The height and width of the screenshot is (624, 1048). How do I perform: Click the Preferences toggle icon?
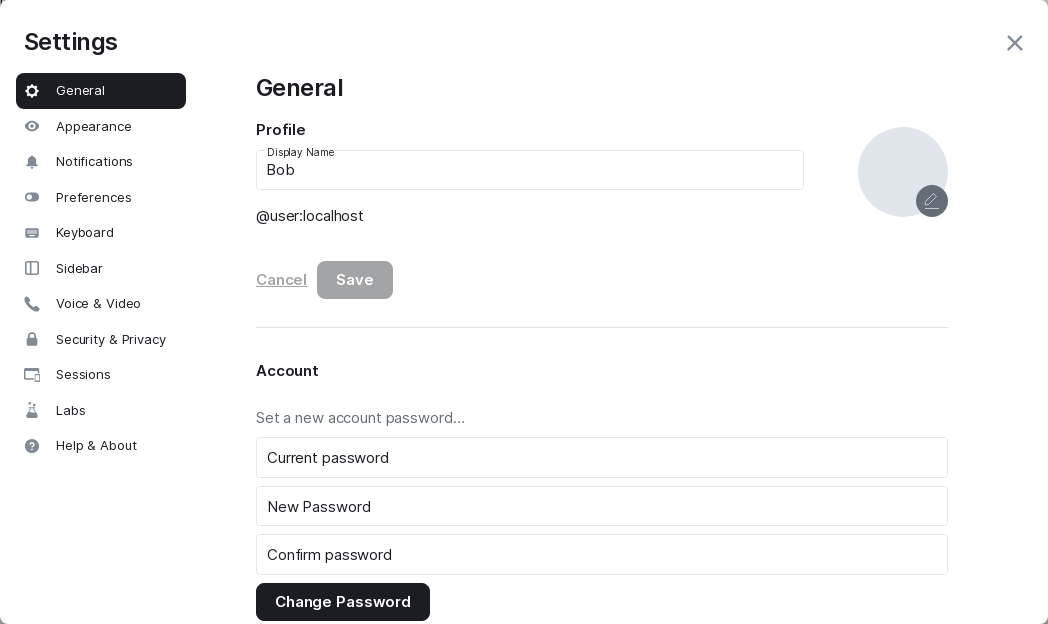click(32, 198)
